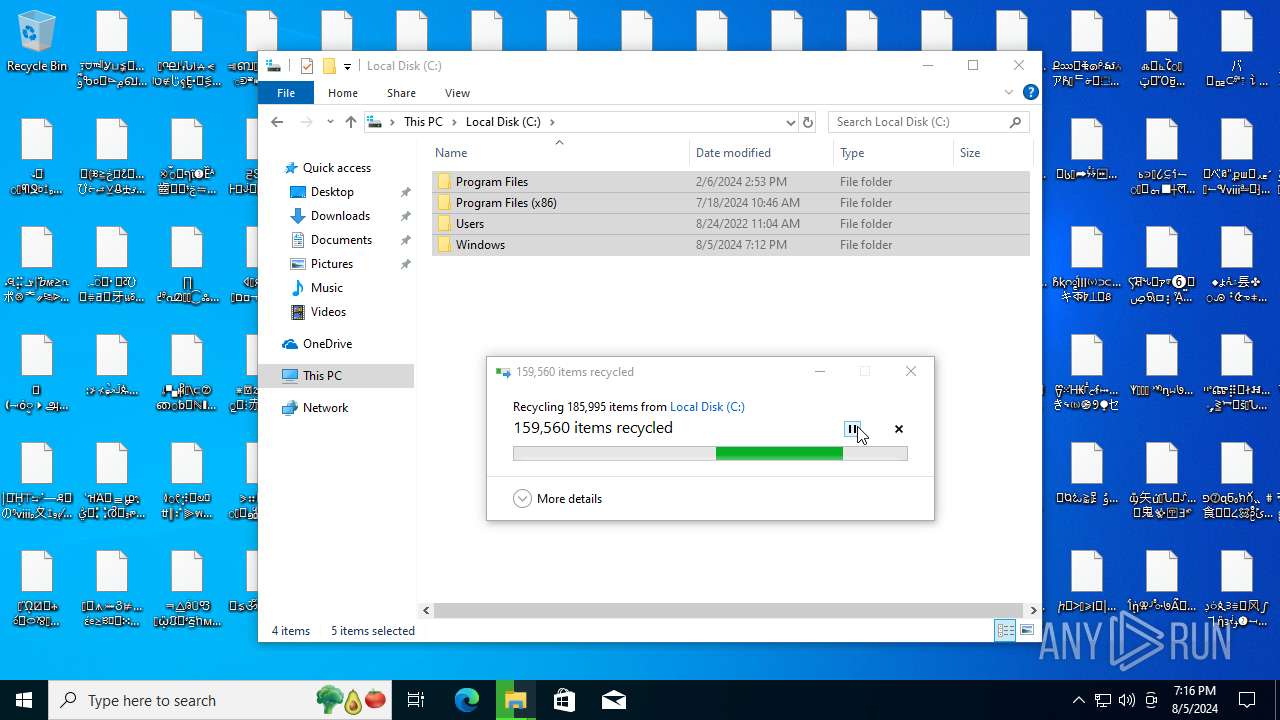Viewport: 1280px width, 720px height.
Task: Go back using the Back arrow
Action: coord(277,122)
